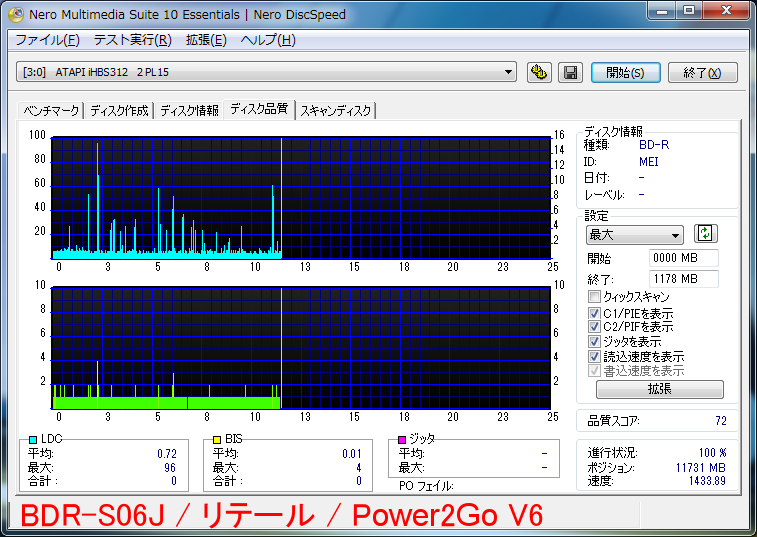757x537 pixels.
Task: Click the 終了 field showing 1178 MB
Action: 684,279
